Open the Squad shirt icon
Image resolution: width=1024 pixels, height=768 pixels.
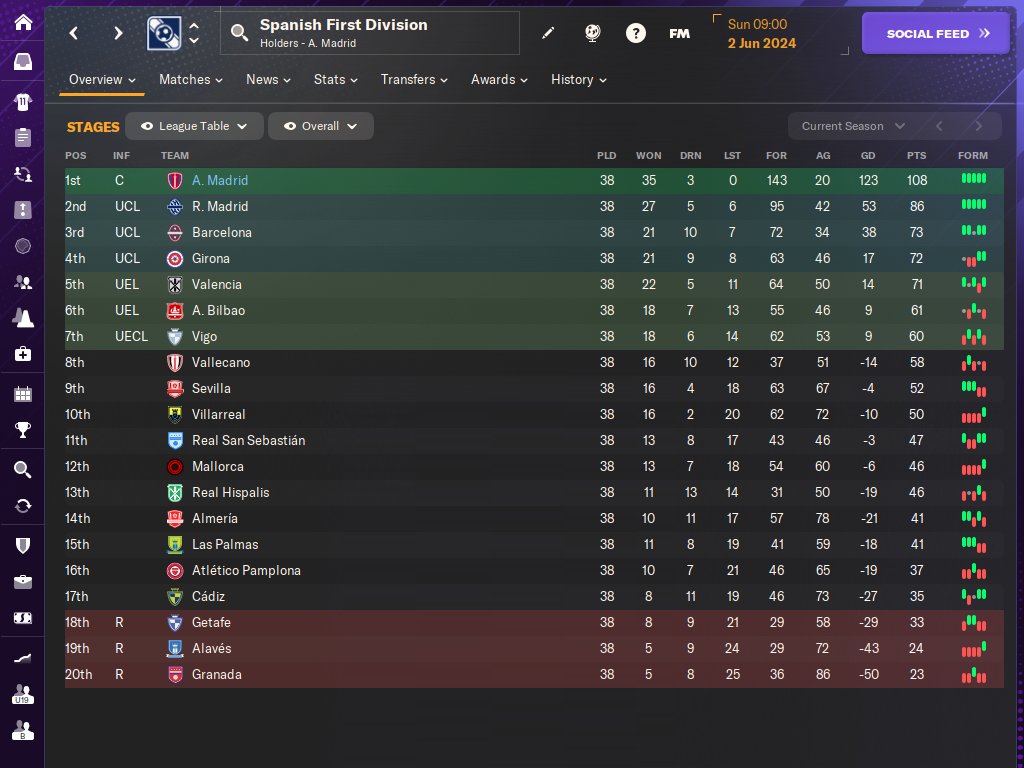coord(22,101)
